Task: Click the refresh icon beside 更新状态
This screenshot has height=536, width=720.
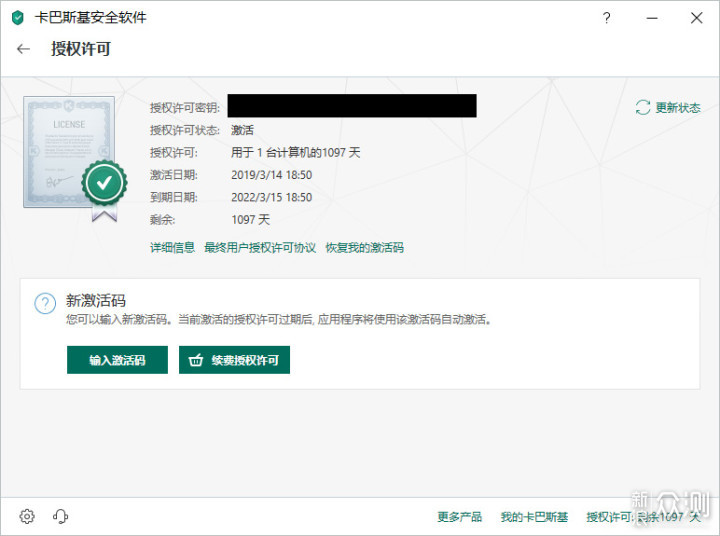Action: click(x=643, y=107)
